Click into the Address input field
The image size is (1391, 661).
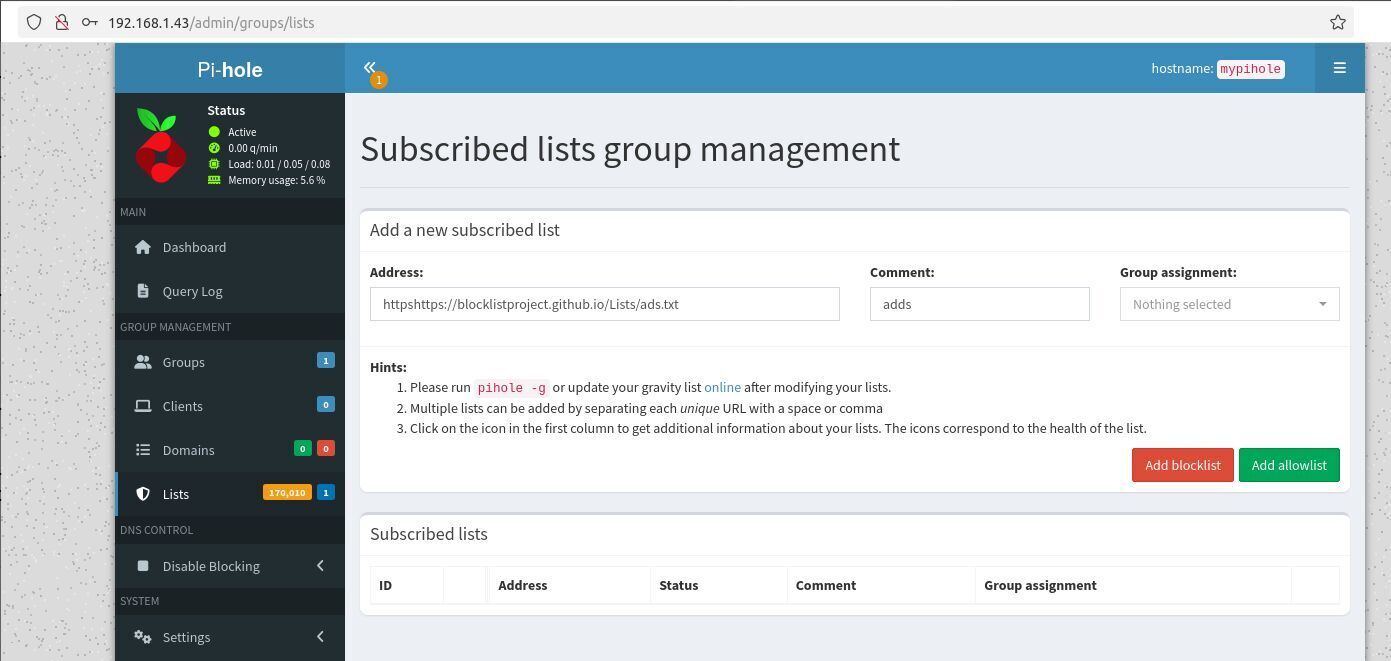coord(604,304)
